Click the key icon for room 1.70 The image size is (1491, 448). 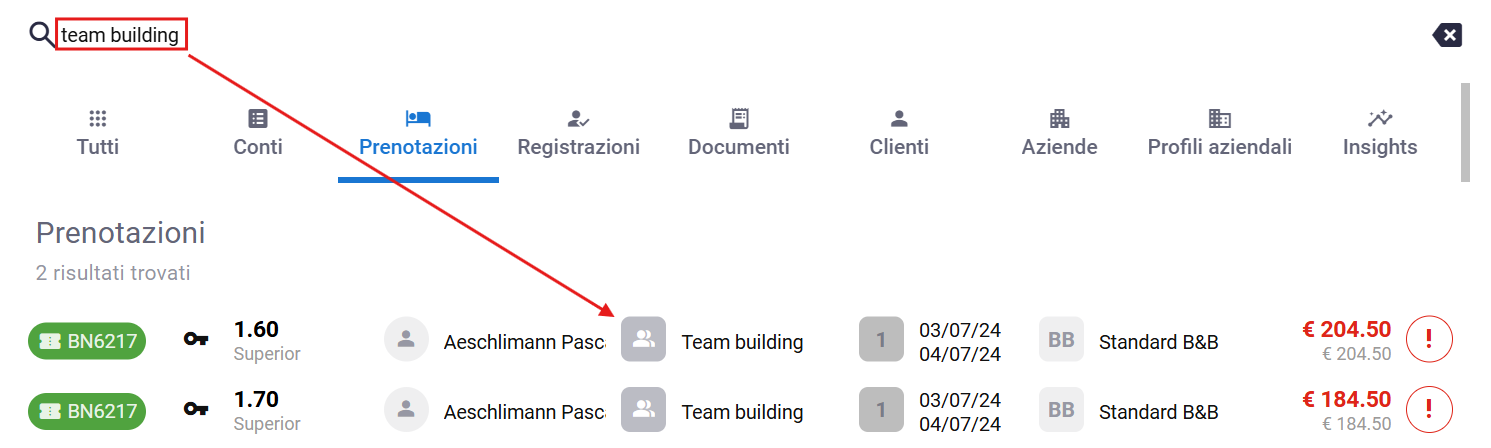click(x=197, y=410)
